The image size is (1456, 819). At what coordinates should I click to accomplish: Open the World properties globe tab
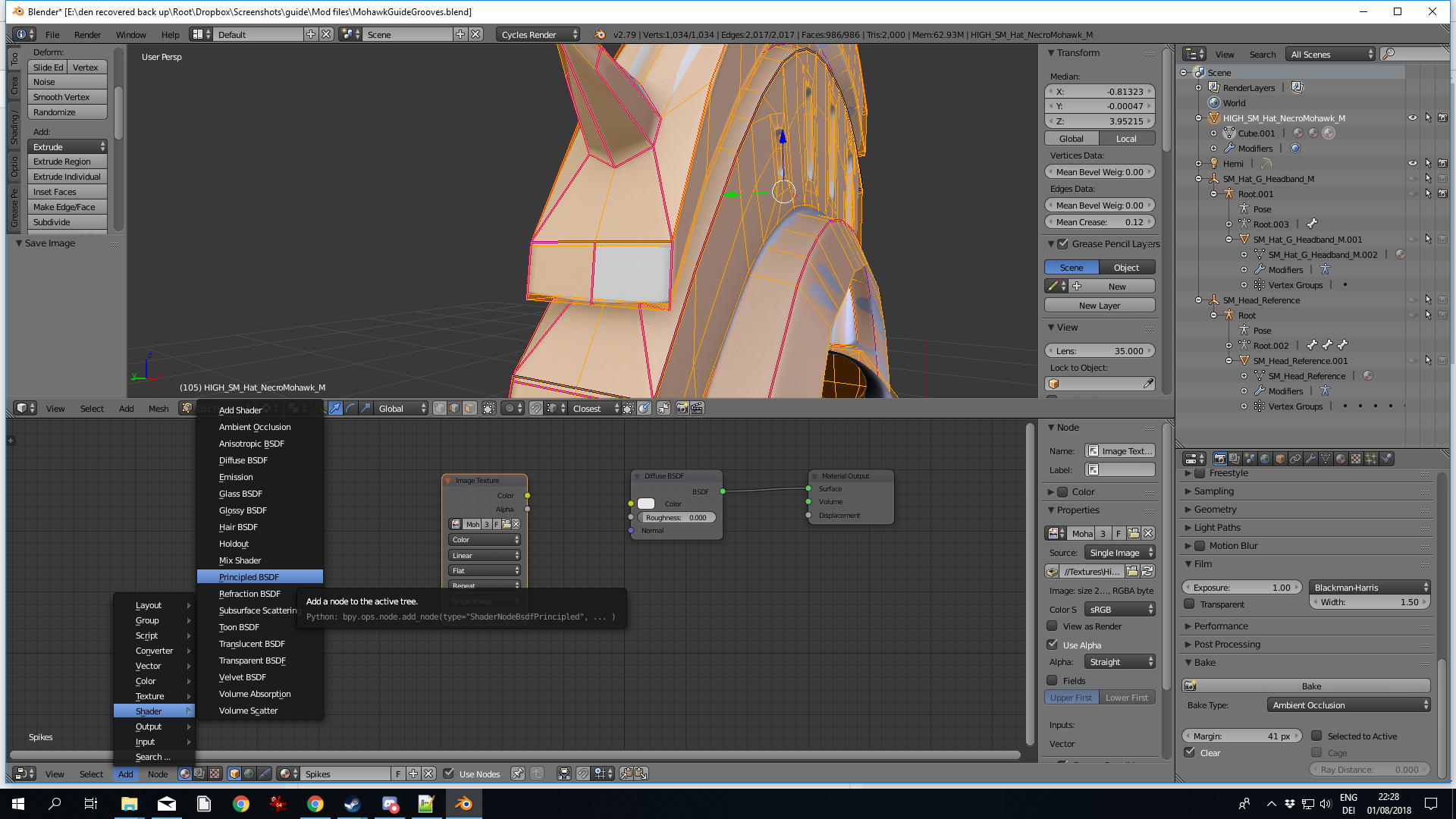click(x=1265, y=459)
